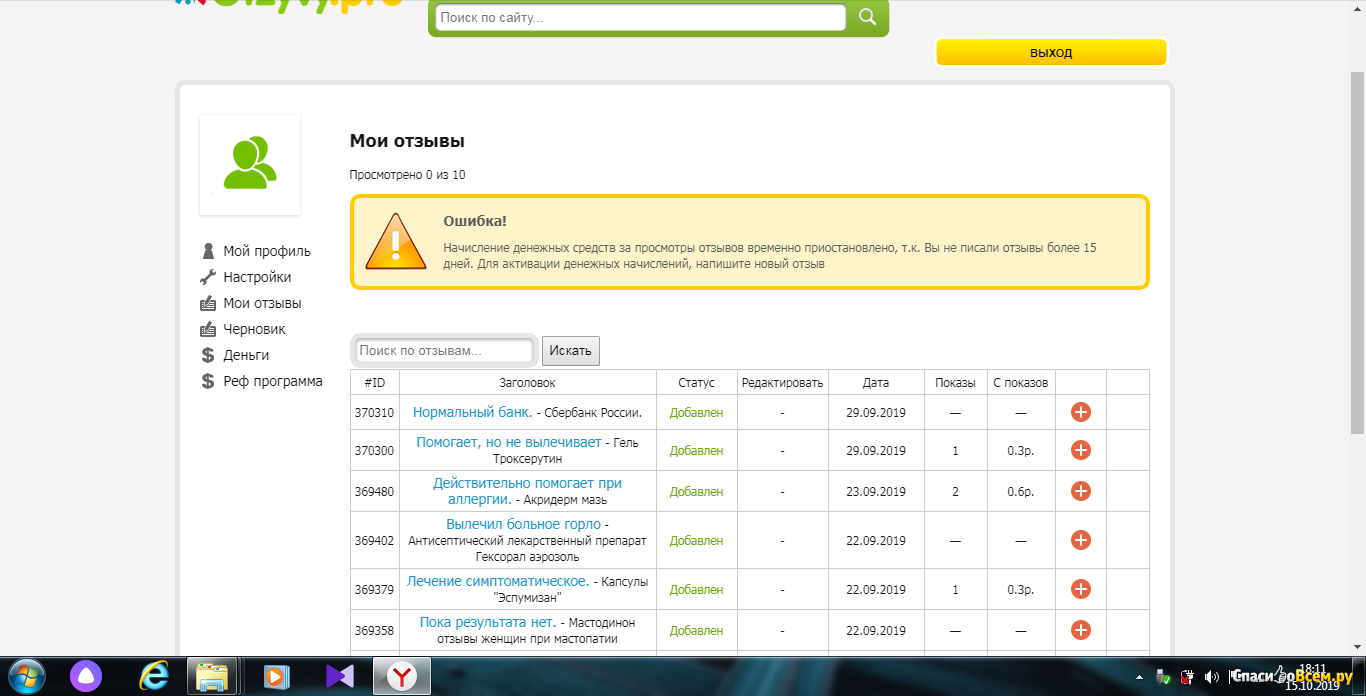Click the green magnifier search icon
Screen dimensions: 1366x696
[867, 17]
